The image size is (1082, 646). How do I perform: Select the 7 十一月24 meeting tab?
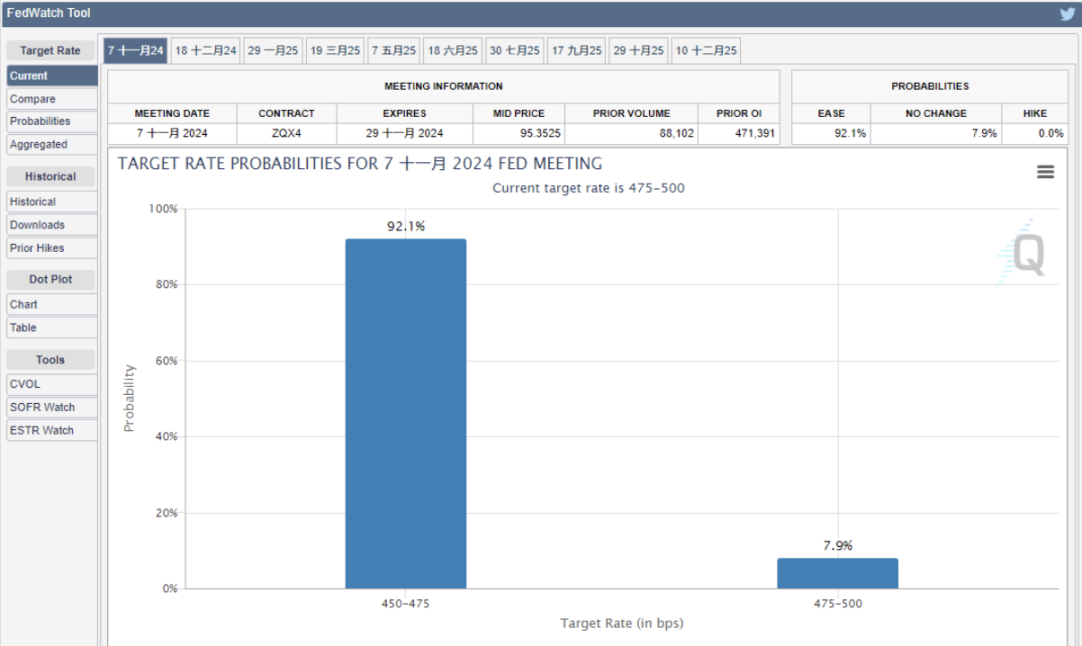point(135,50)
